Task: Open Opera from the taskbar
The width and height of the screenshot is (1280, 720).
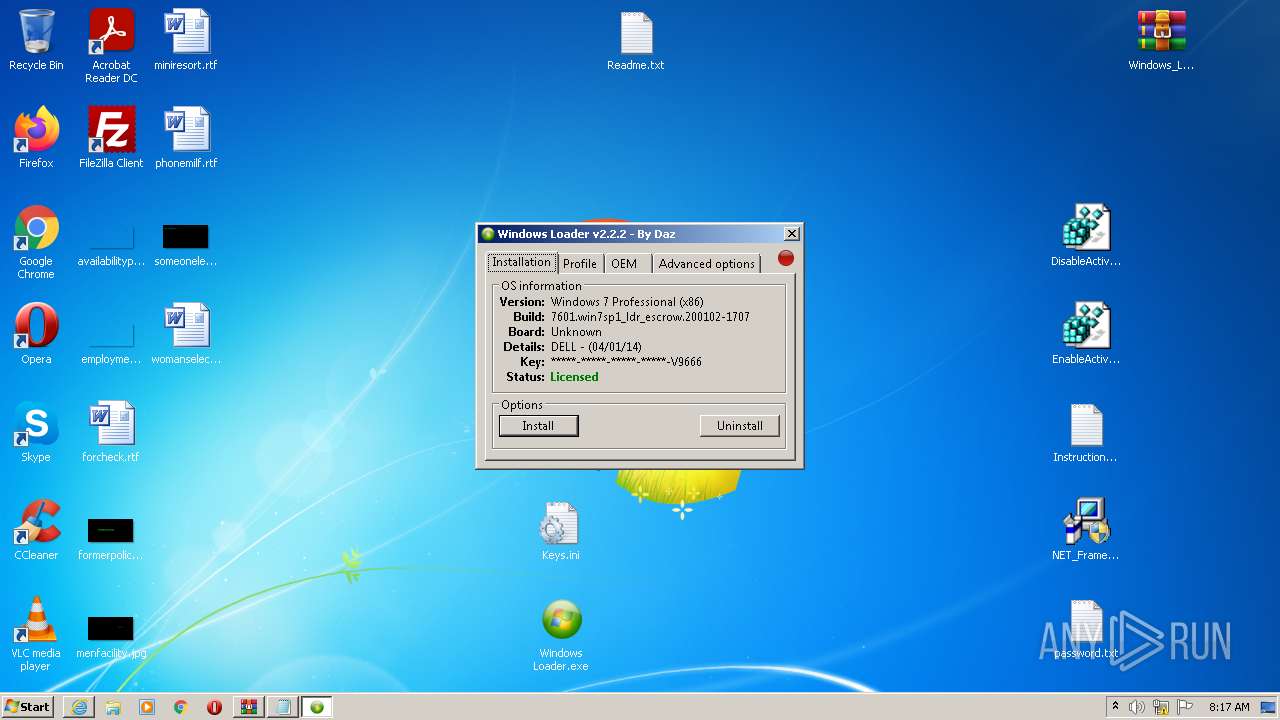Action: 215,707
